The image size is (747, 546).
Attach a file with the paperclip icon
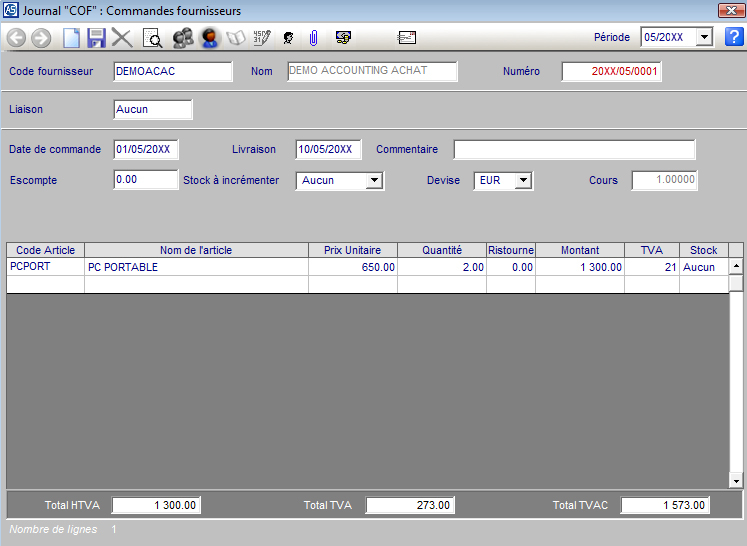313,38
